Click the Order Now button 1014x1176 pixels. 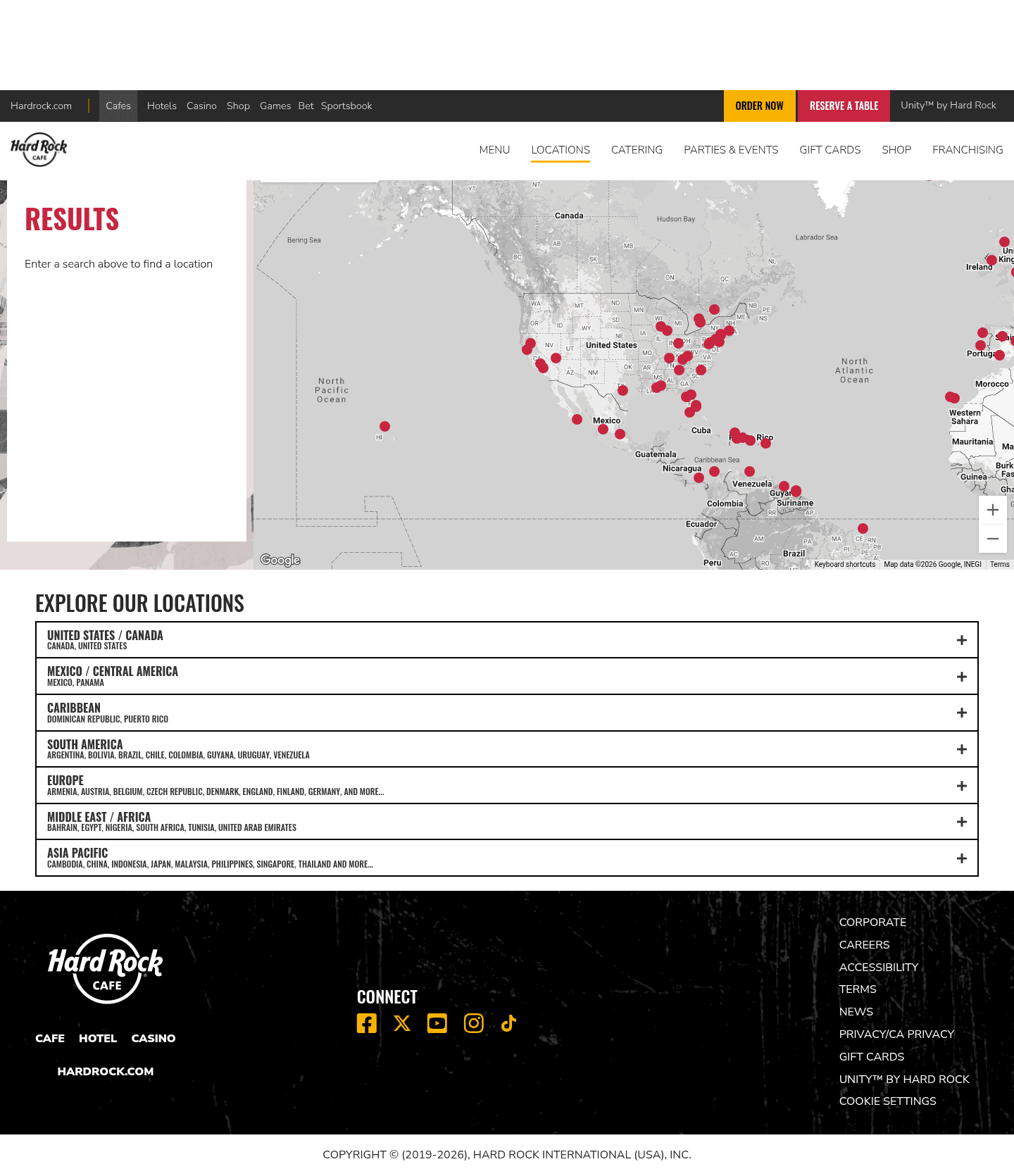[759, 106]
